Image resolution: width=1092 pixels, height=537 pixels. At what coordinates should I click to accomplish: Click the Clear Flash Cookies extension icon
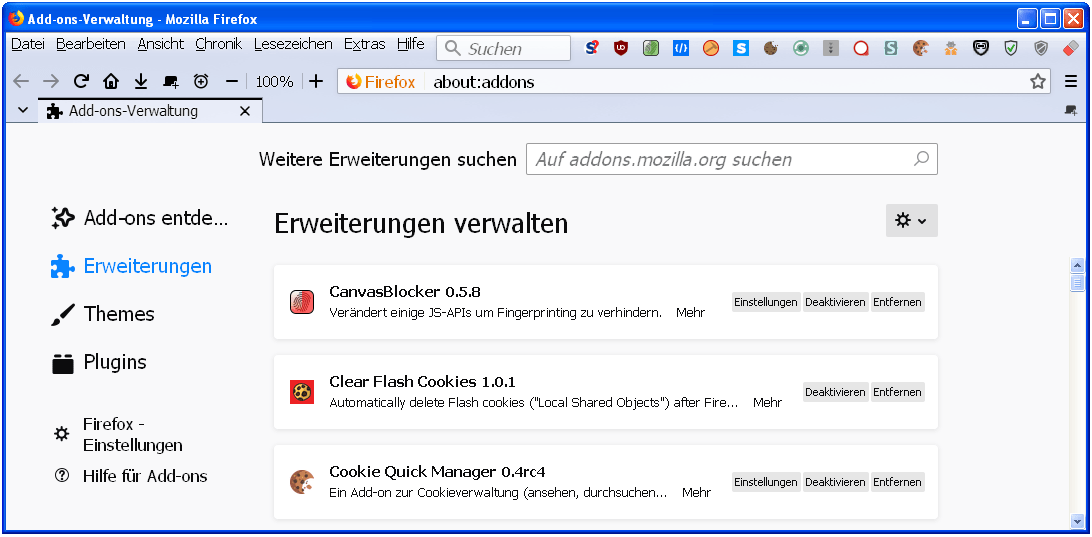[302, 392]
